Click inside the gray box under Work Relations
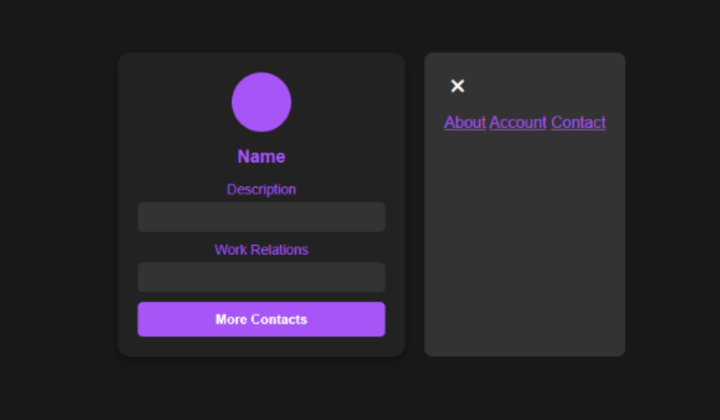 (261, 277)
